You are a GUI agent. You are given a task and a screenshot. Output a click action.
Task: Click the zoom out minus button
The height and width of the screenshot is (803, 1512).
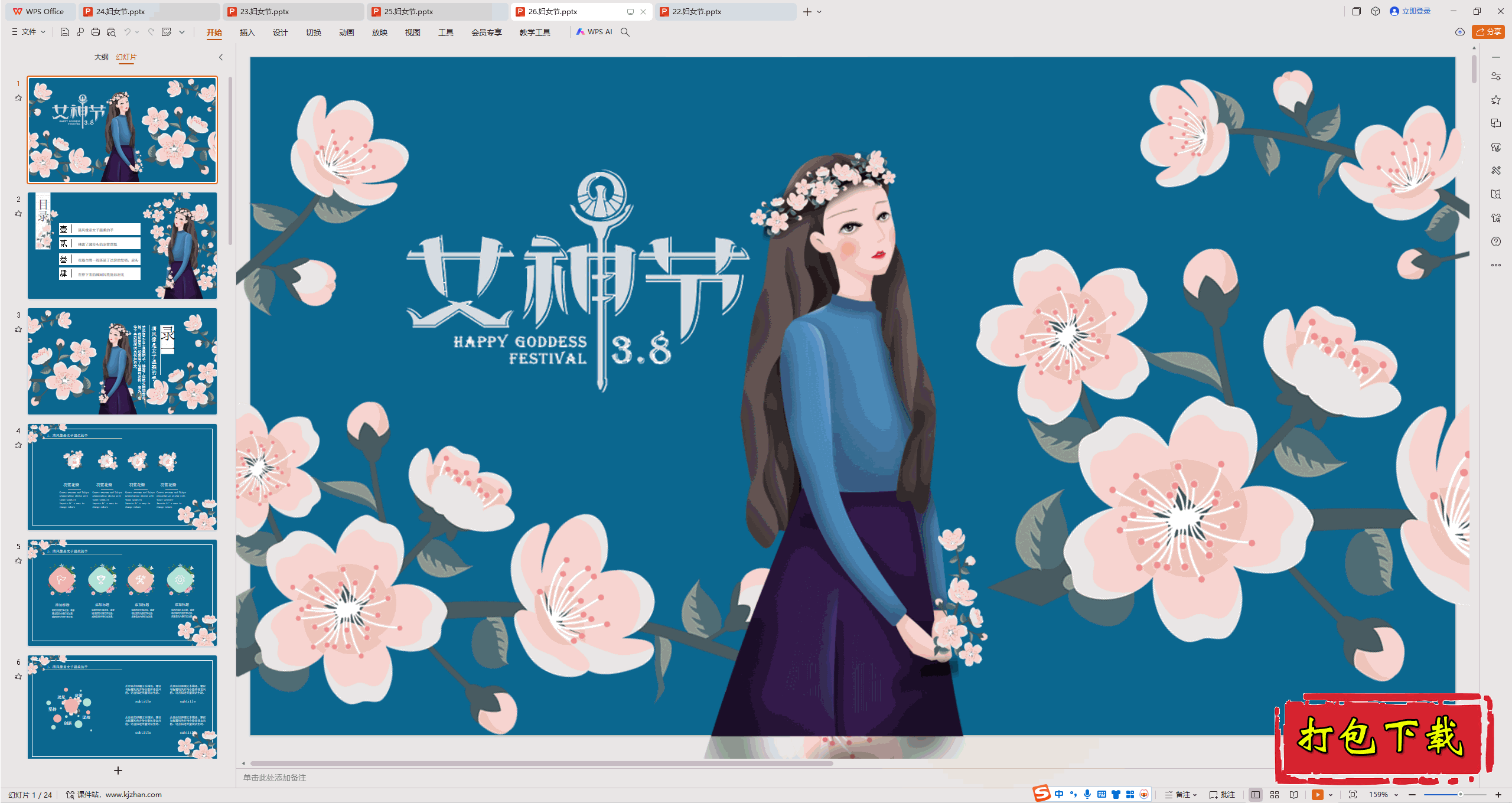click(1412, 795)
